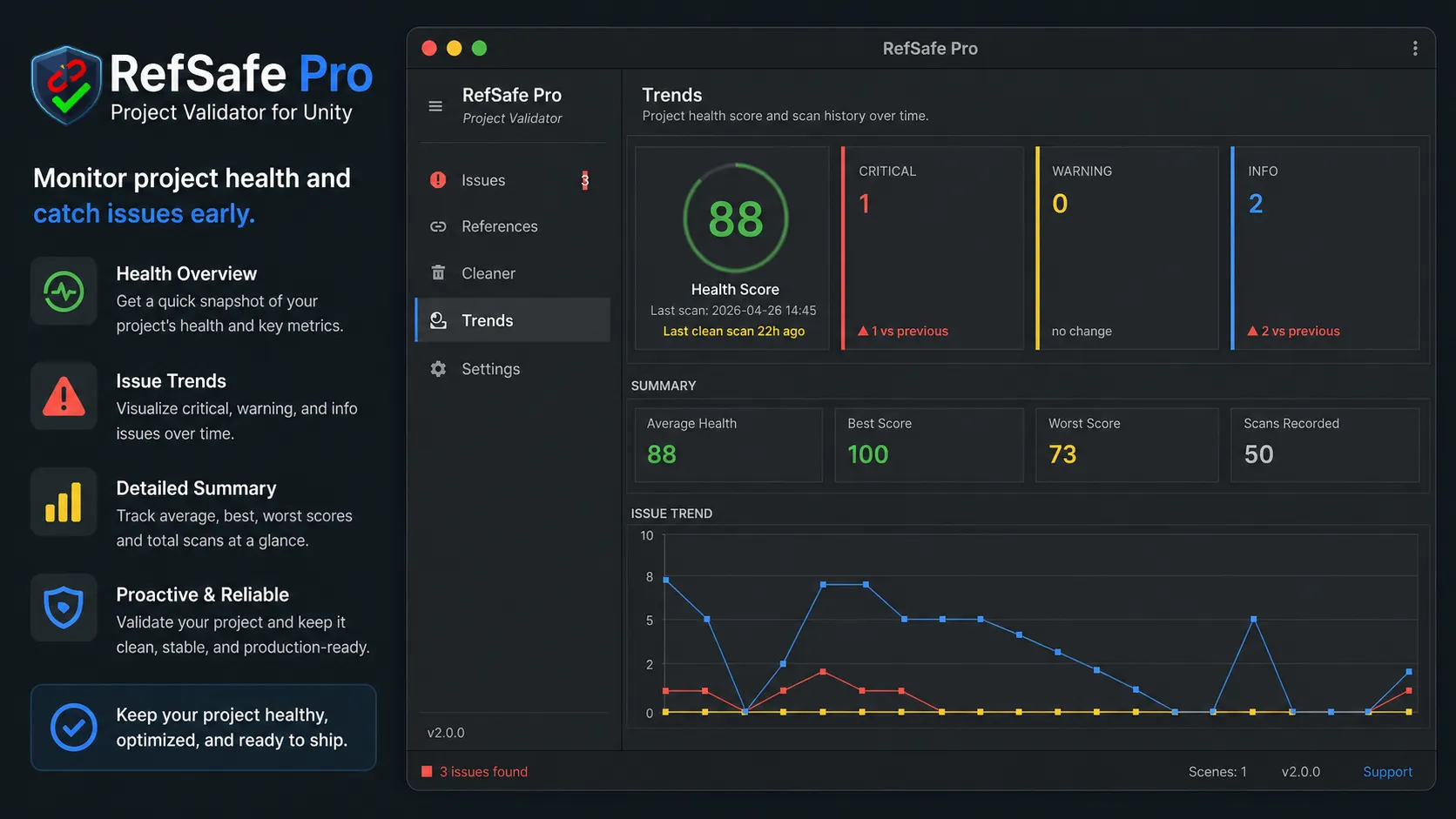Select the Trends section
The width and height of the screenshot is (1456, 819).
[x=513, y=320]
